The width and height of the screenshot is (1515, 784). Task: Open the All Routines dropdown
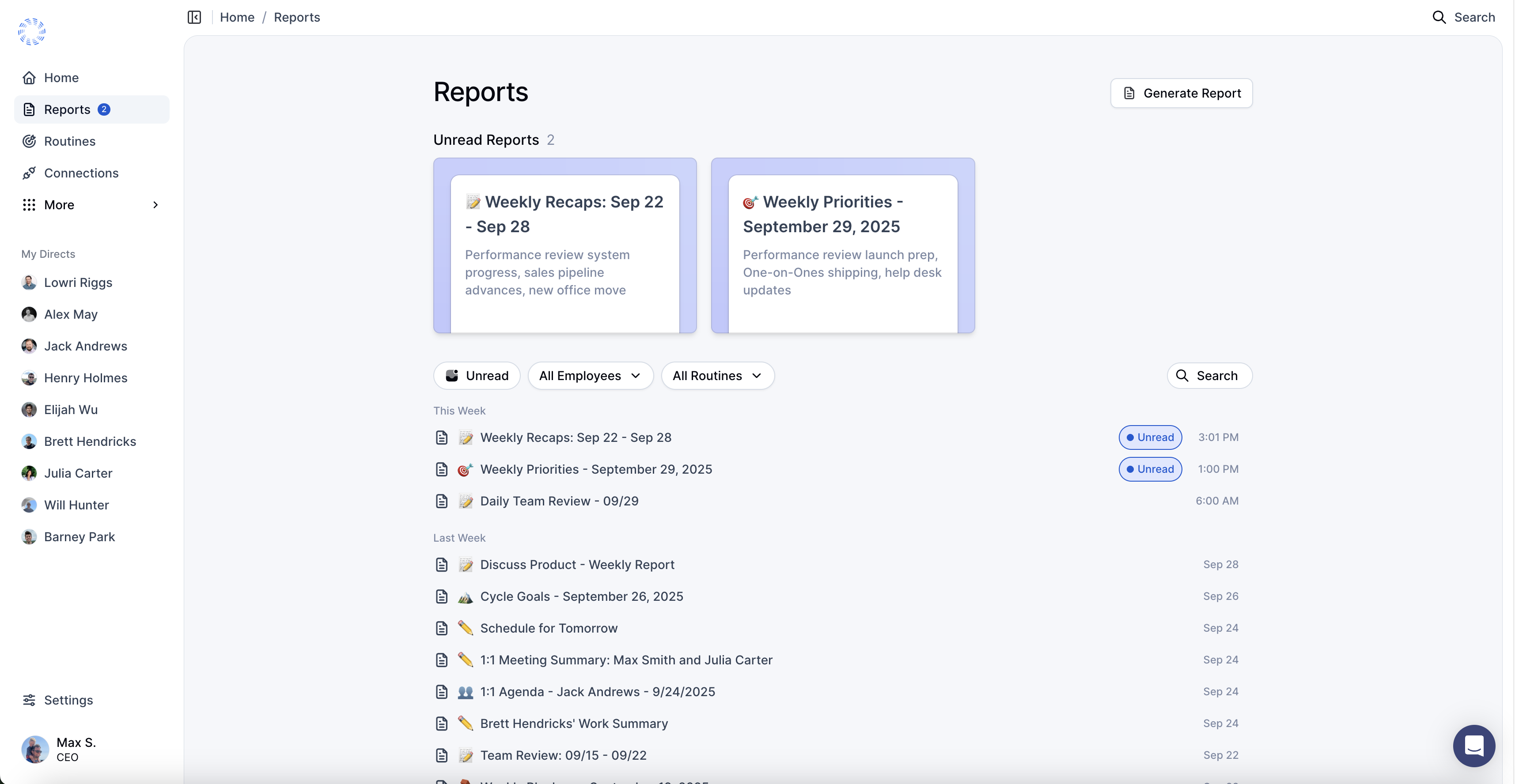pyautogui.click(x=717, y=376)
